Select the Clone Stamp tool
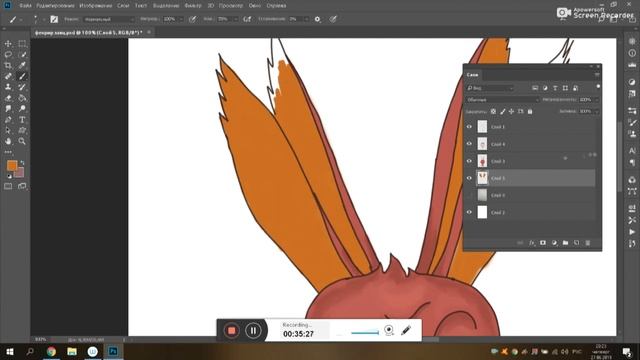This screenshot has height=360, width=640. 8,87
